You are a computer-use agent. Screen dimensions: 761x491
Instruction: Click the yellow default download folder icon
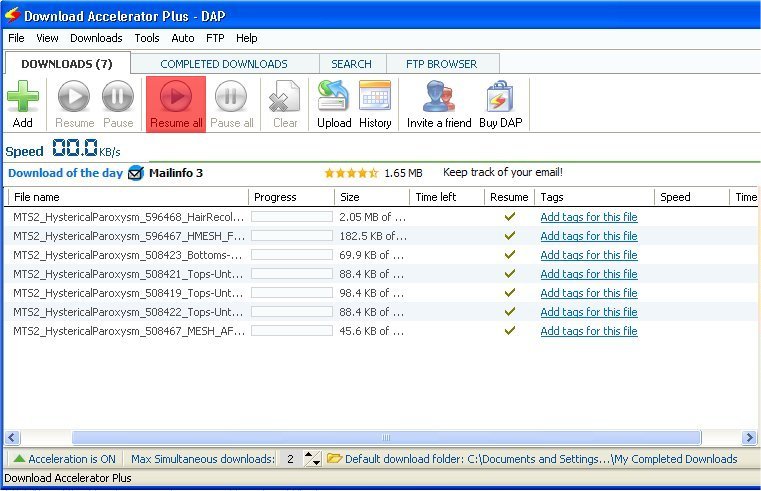click(x=334, y=458)
